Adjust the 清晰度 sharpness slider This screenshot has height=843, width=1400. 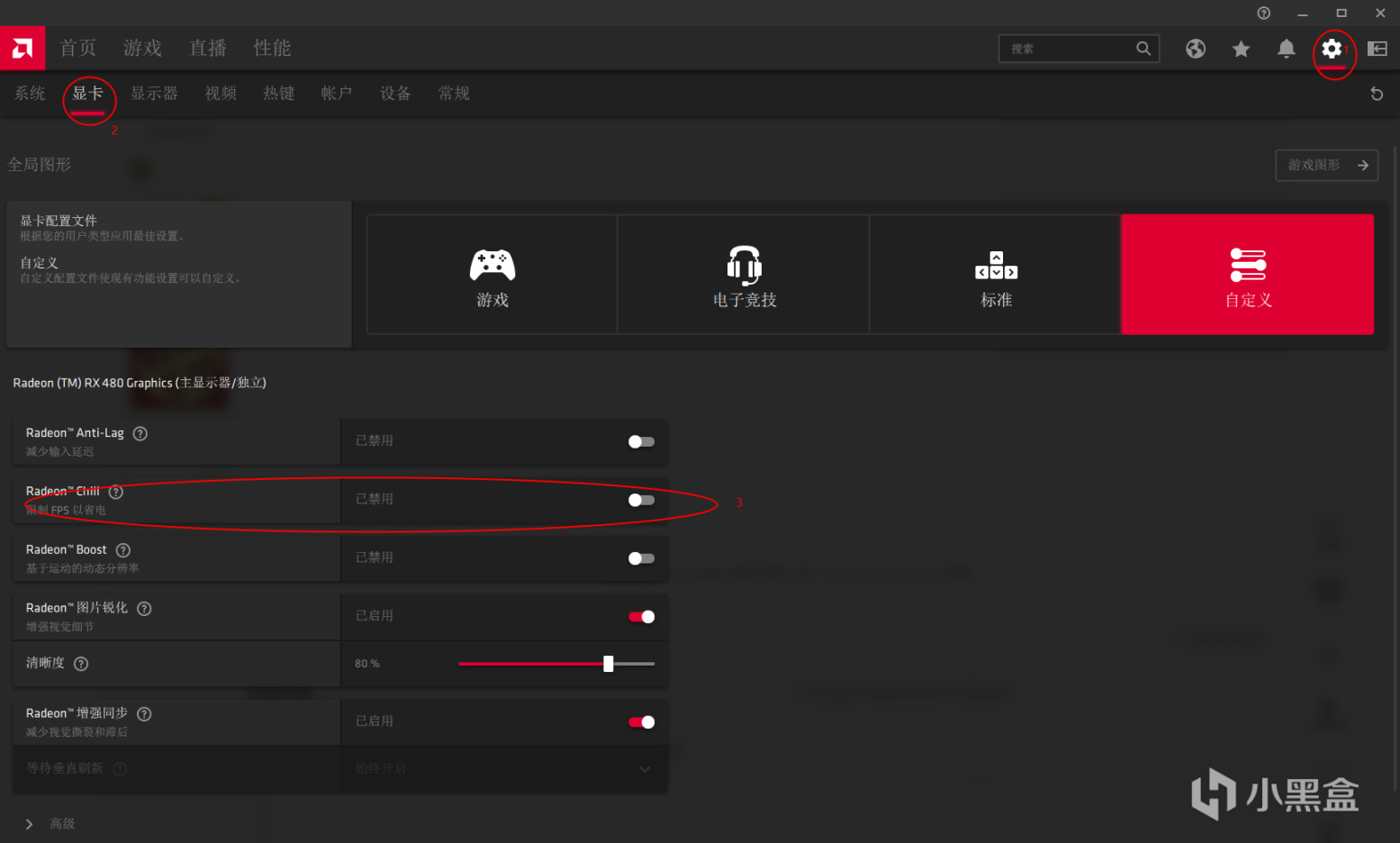point(556,664)
